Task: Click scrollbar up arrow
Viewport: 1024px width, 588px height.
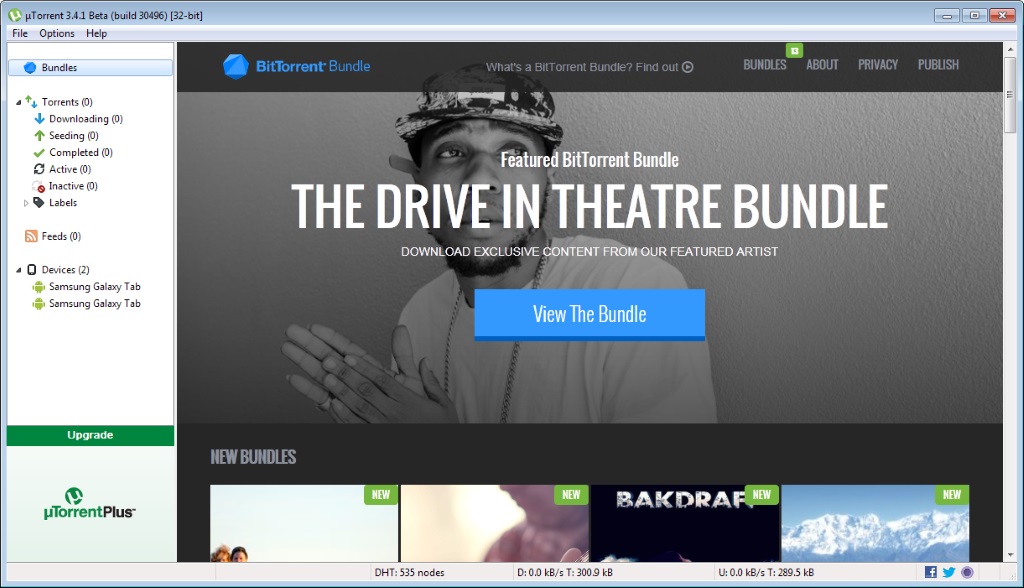Action: [x=1010, y=49]
